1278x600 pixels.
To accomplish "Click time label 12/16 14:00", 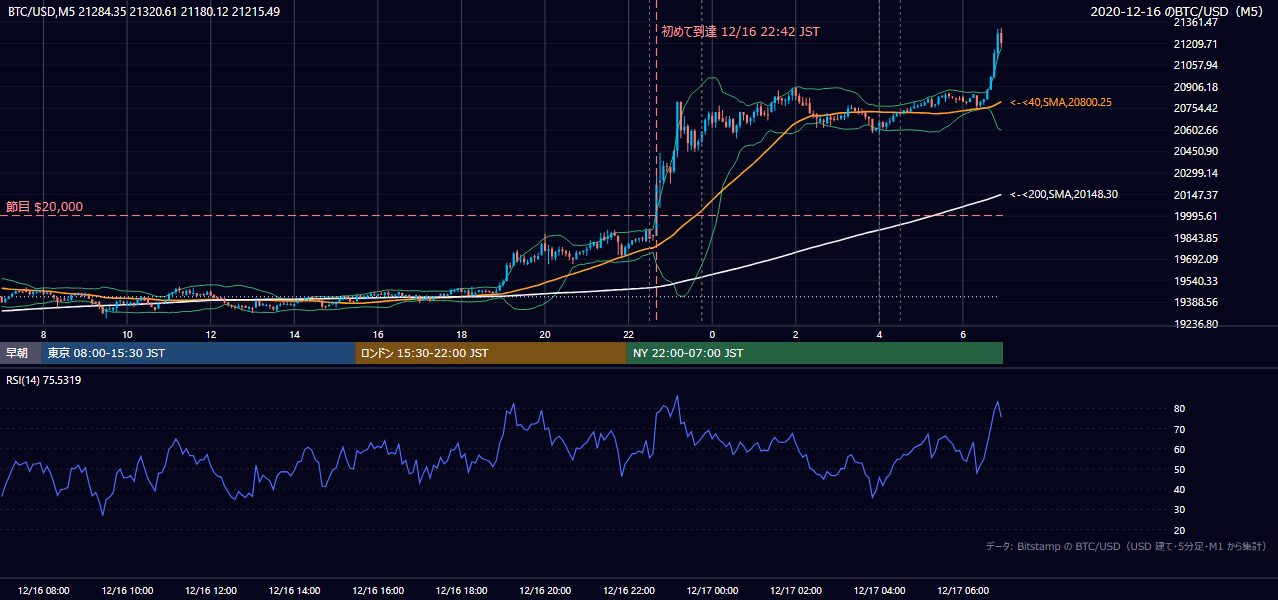I will click(x=294, y=591).
